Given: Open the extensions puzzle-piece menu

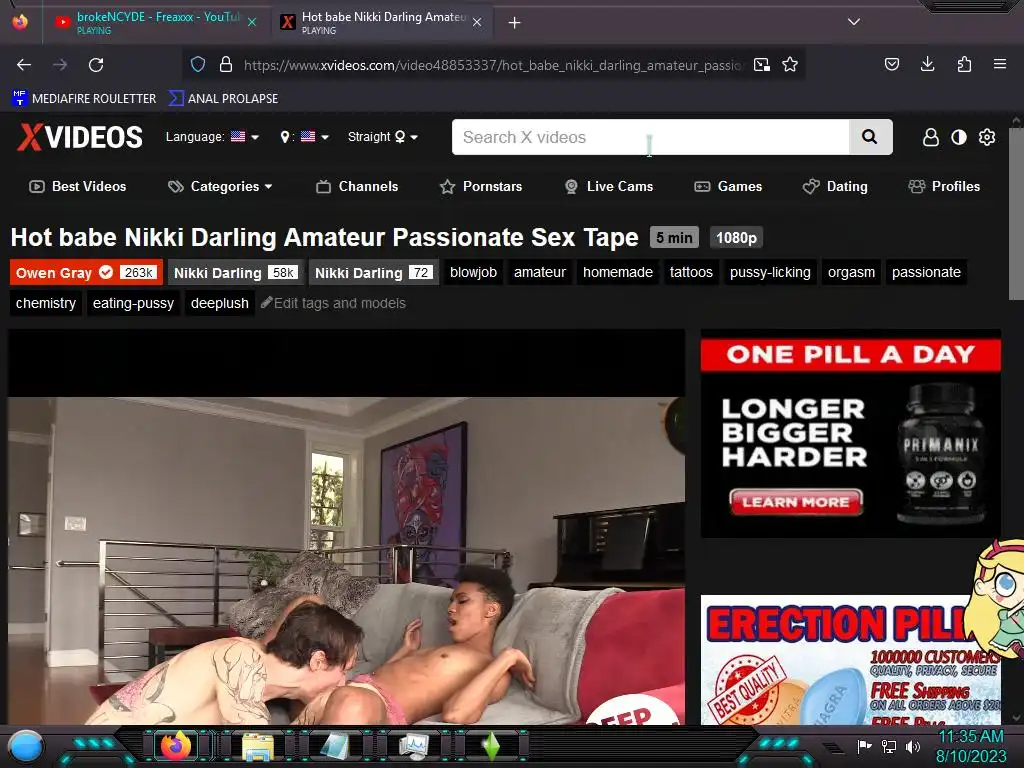Looking at the screenshot, I should click(964, 64).
